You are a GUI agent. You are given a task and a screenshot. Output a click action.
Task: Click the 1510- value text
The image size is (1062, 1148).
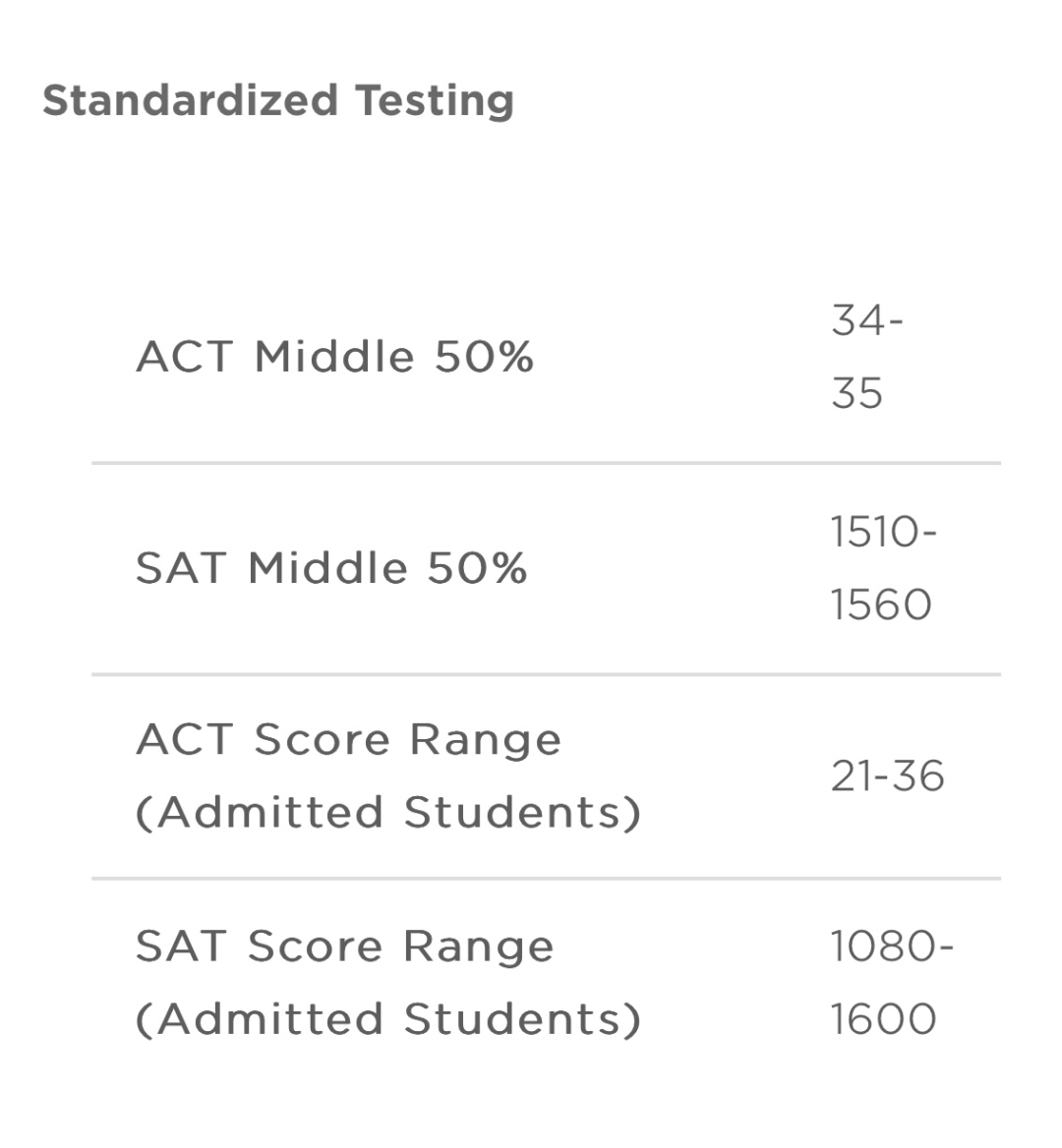pyautogui.click(x=883, y=532)
